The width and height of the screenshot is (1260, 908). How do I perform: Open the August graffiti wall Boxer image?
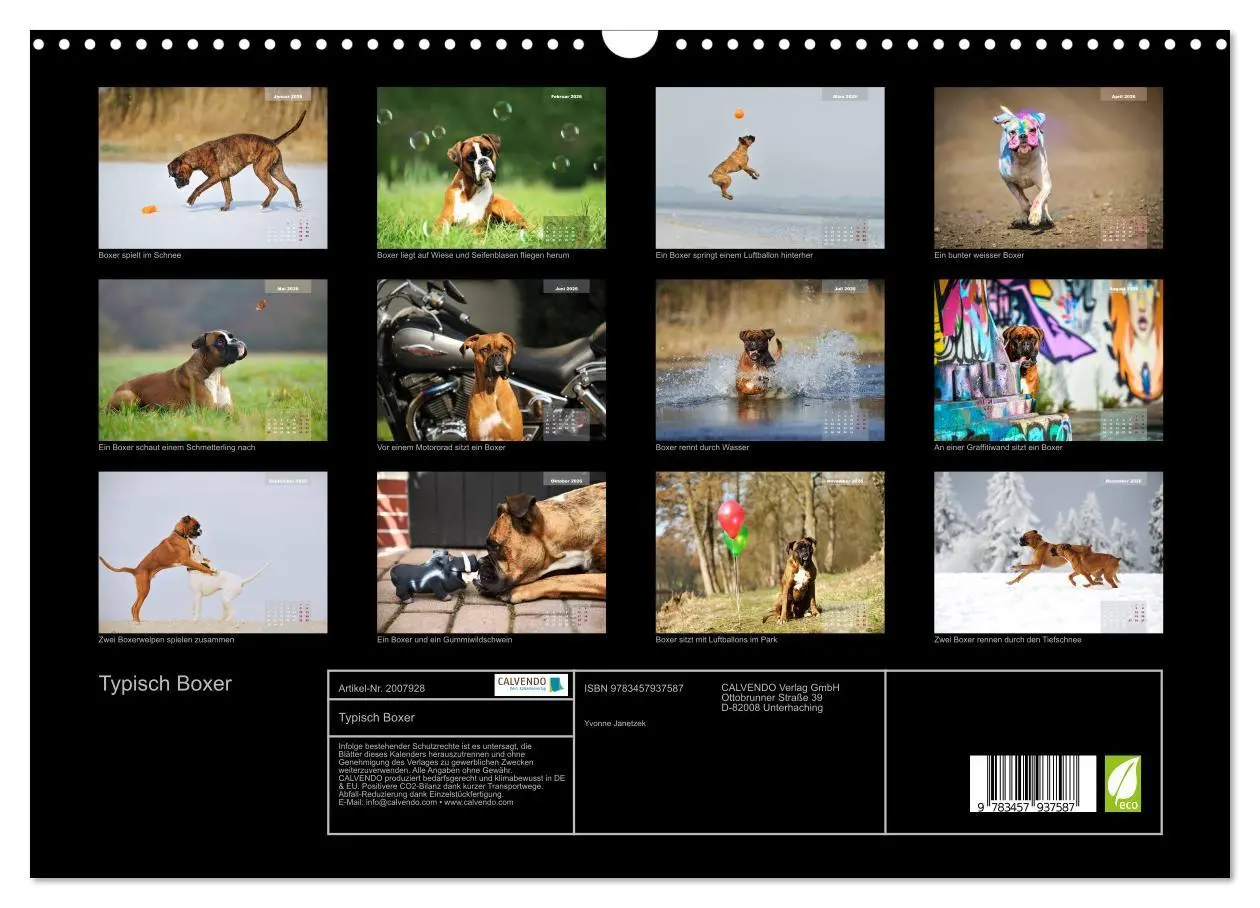(1049, 360)
